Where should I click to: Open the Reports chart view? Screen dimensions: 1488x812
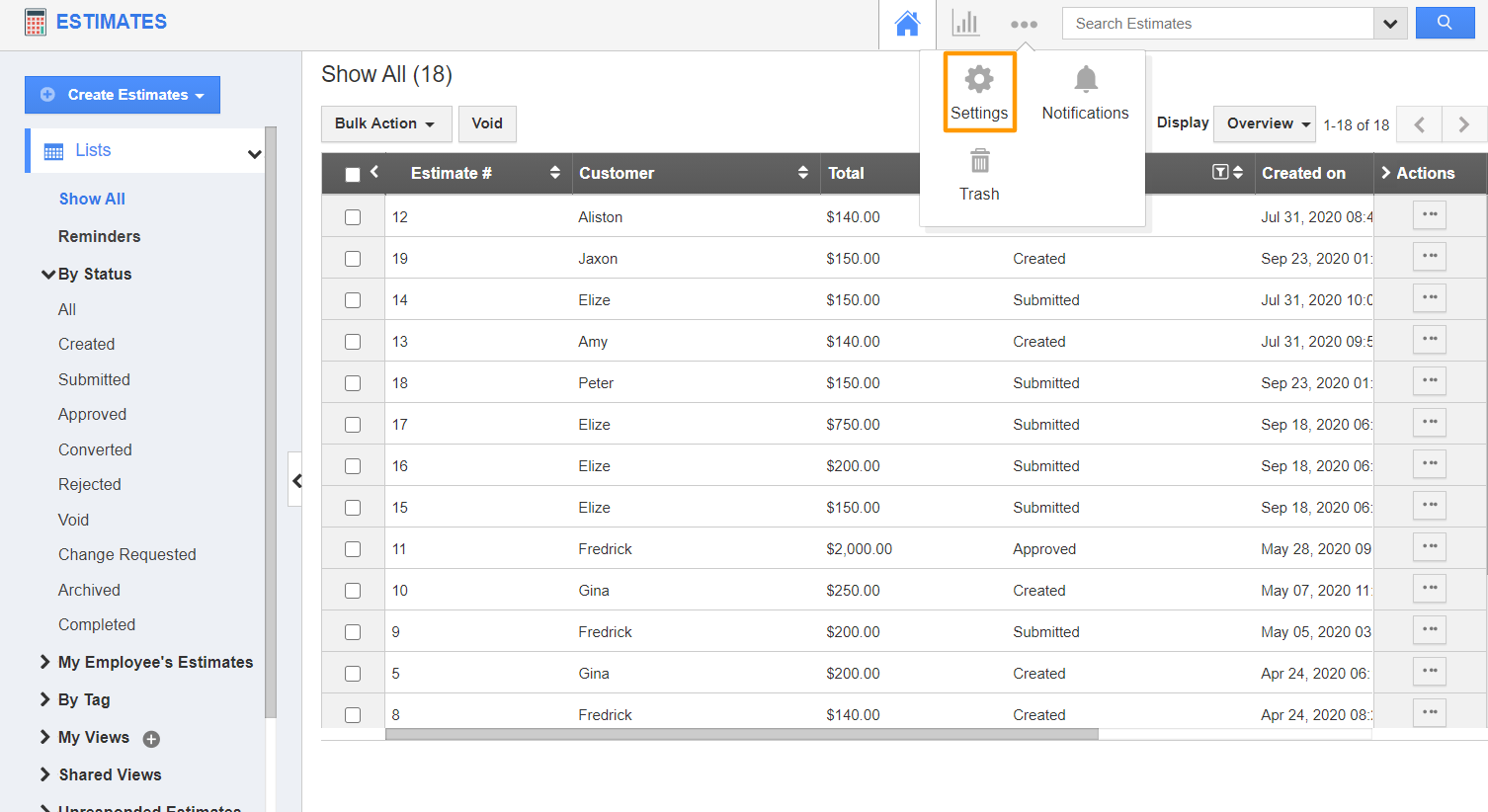click(965, 23)
